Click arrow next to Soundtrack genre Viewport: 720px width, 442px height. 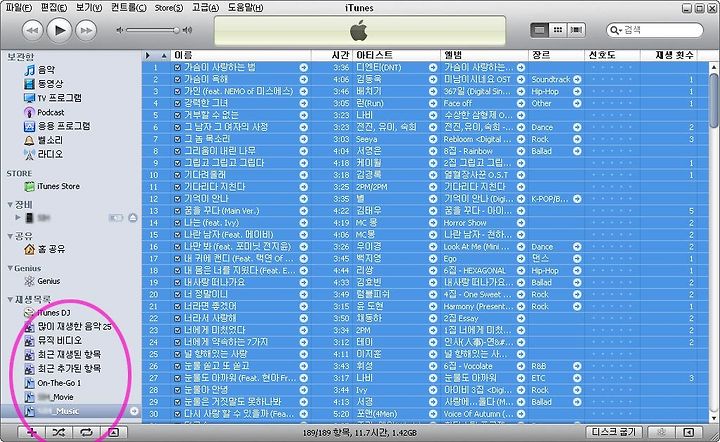tap(577, 79)
